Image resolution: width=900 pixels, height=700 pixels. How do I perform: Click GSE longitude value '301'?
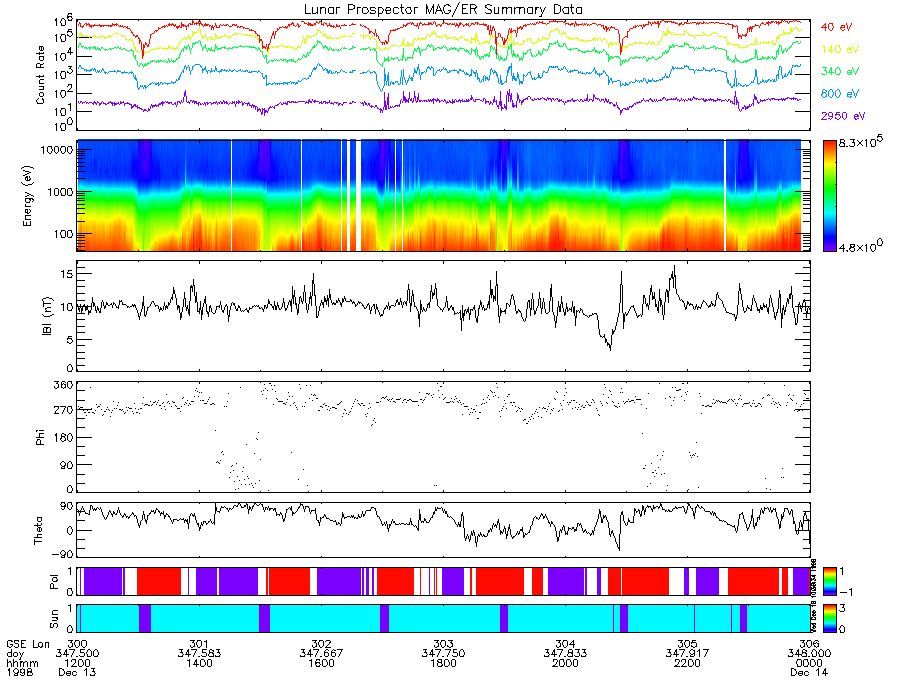point(199,644)
